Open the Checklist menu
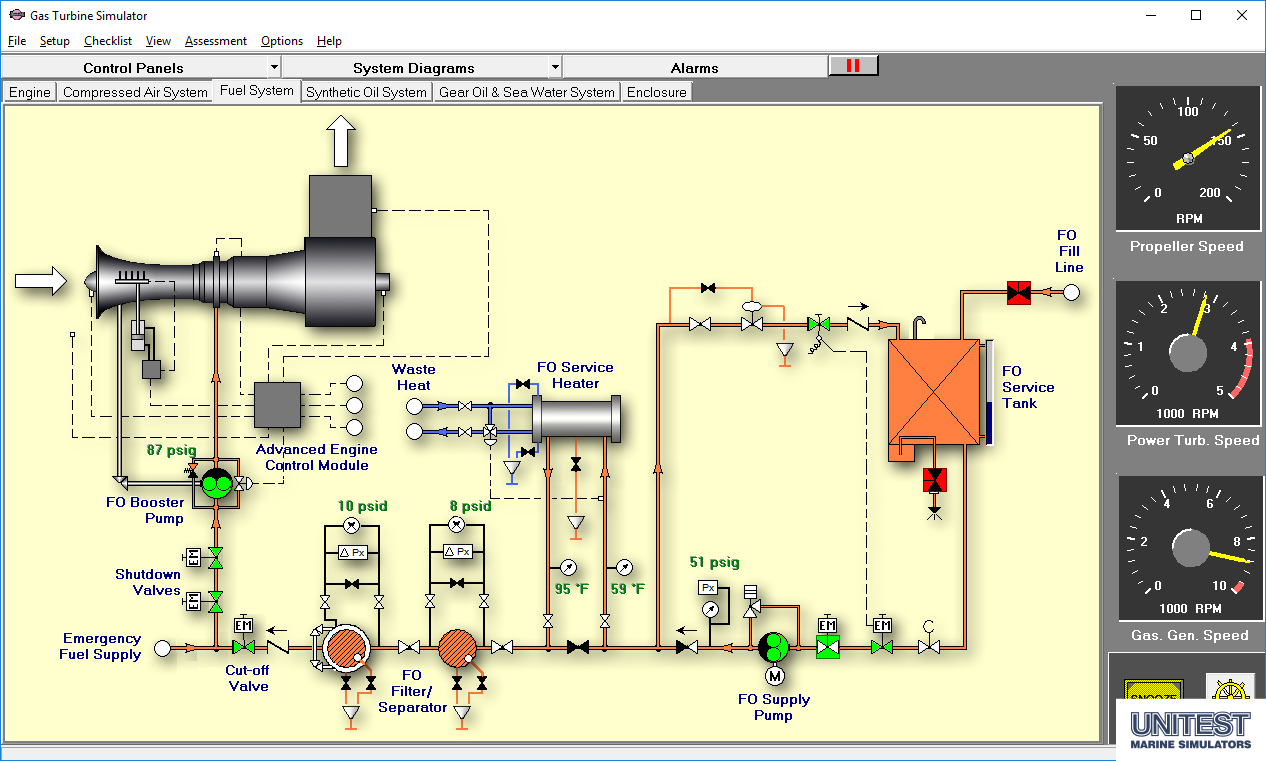 [x=107, y=41]
